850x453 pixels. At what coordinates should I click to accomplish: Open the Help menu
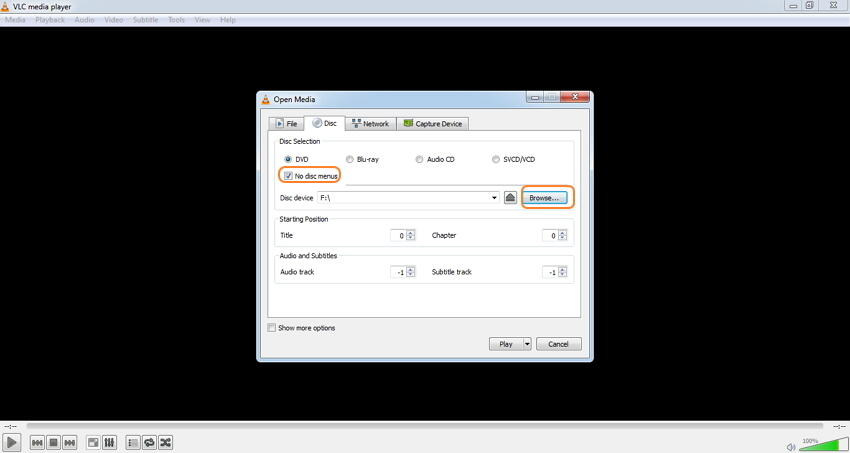pyautogui.click(x=228, y=20)
